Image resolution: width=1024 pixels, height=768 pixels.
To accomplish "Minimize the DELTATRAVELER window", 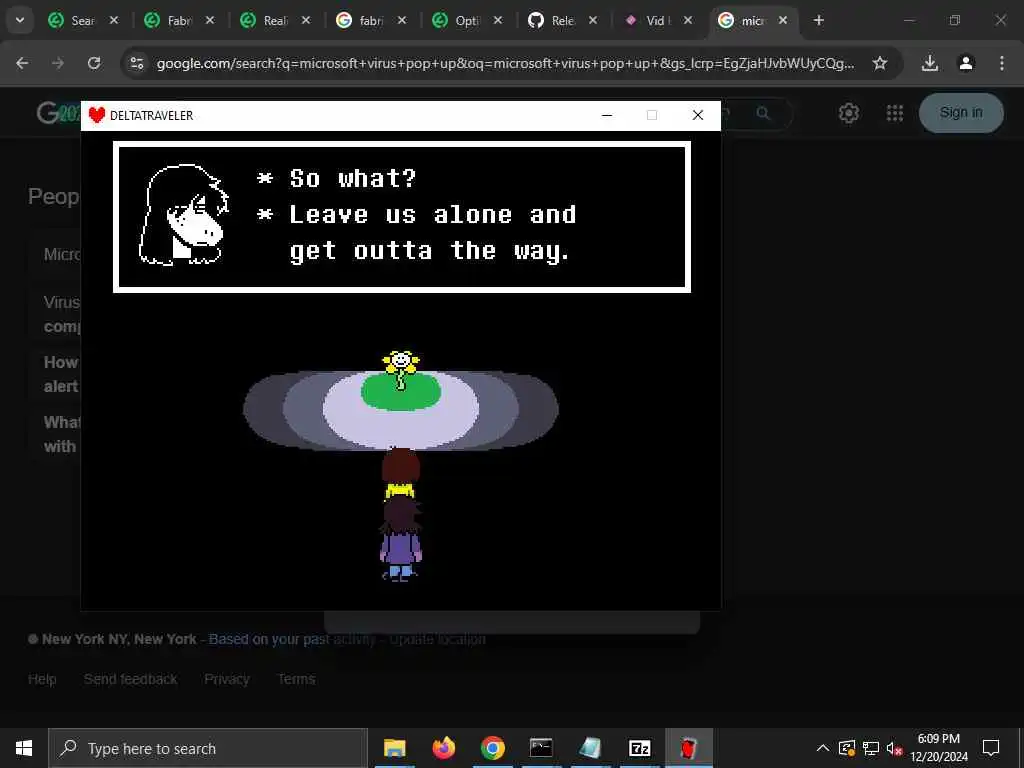I will click(x=607, y=115).
